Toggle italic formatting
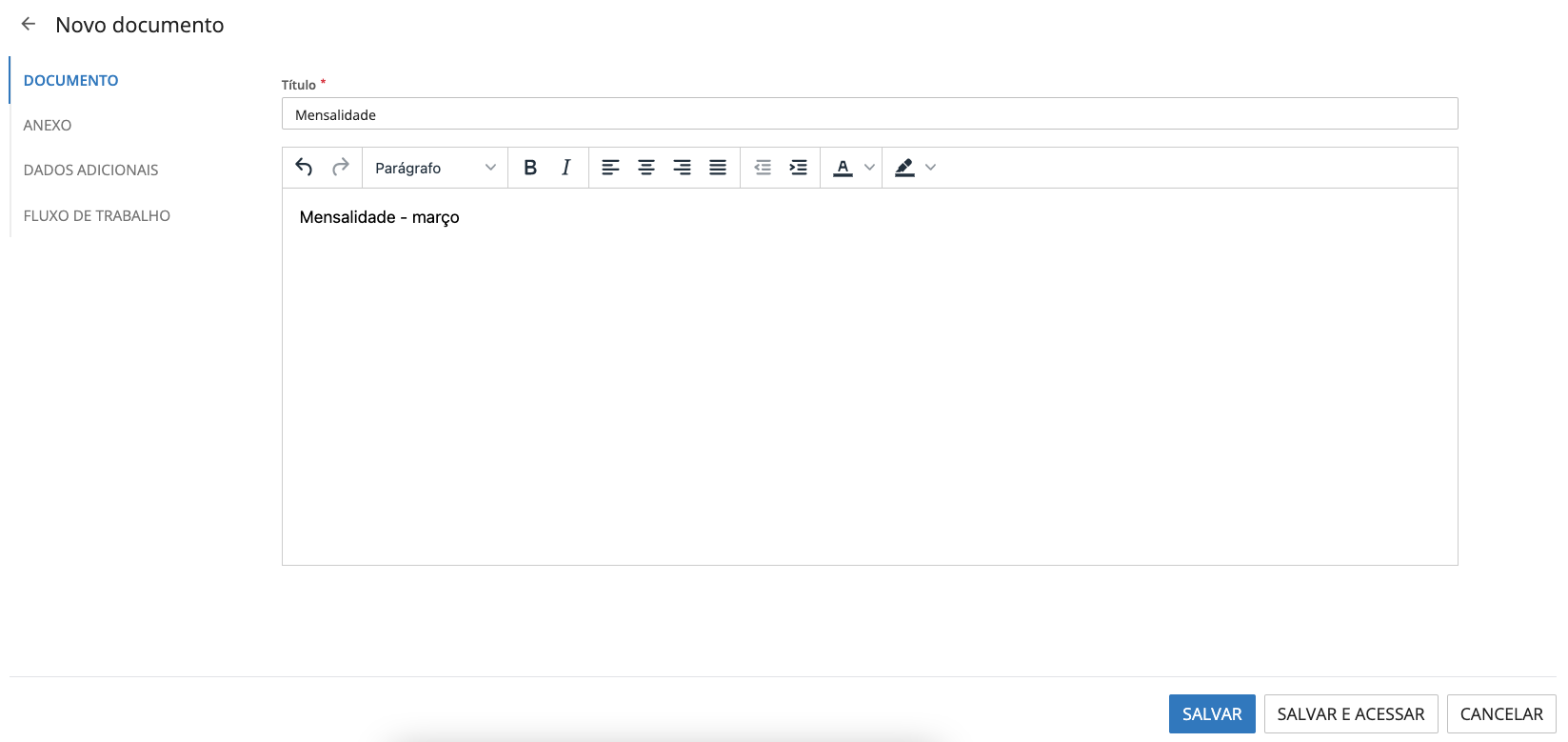 [x=566, y=168]
